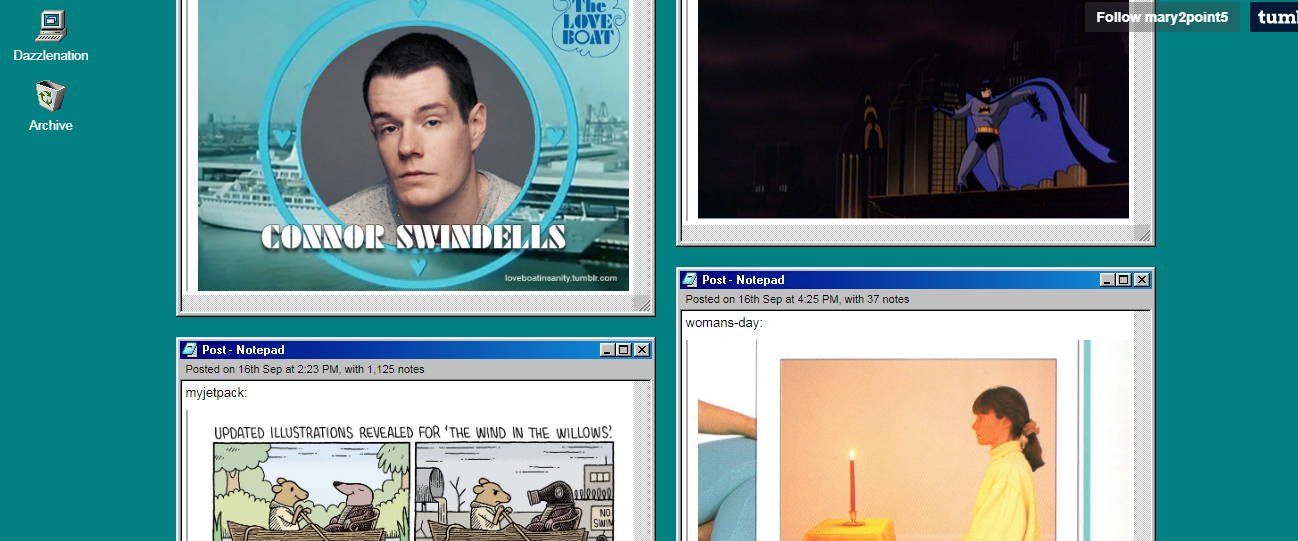Viewport: 1298px width, 541px height.
Task: Minimize the 2:23 PM Post - Notepad window
Action: [x=608, y=350]
